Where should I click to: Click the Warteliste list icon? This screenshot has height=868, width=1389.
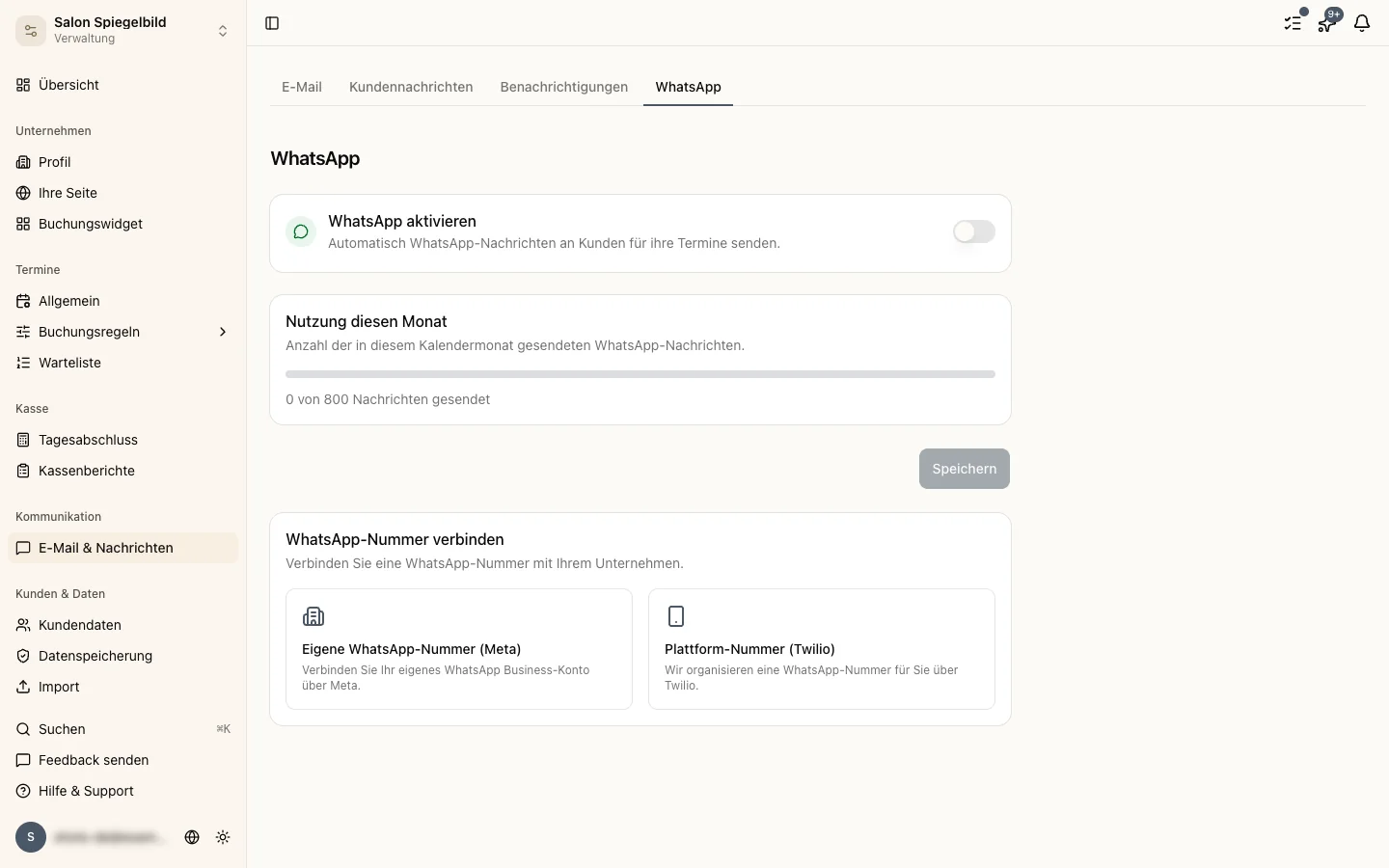(23, 363)
